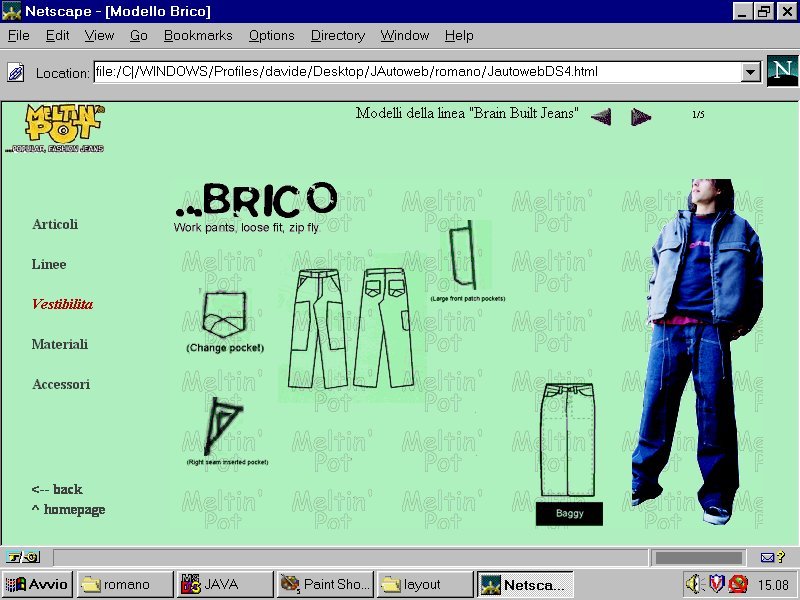Screen dimensions: 800x600
Task: Open the mail envelope icon in status bar
Action: tap(768, 557)
